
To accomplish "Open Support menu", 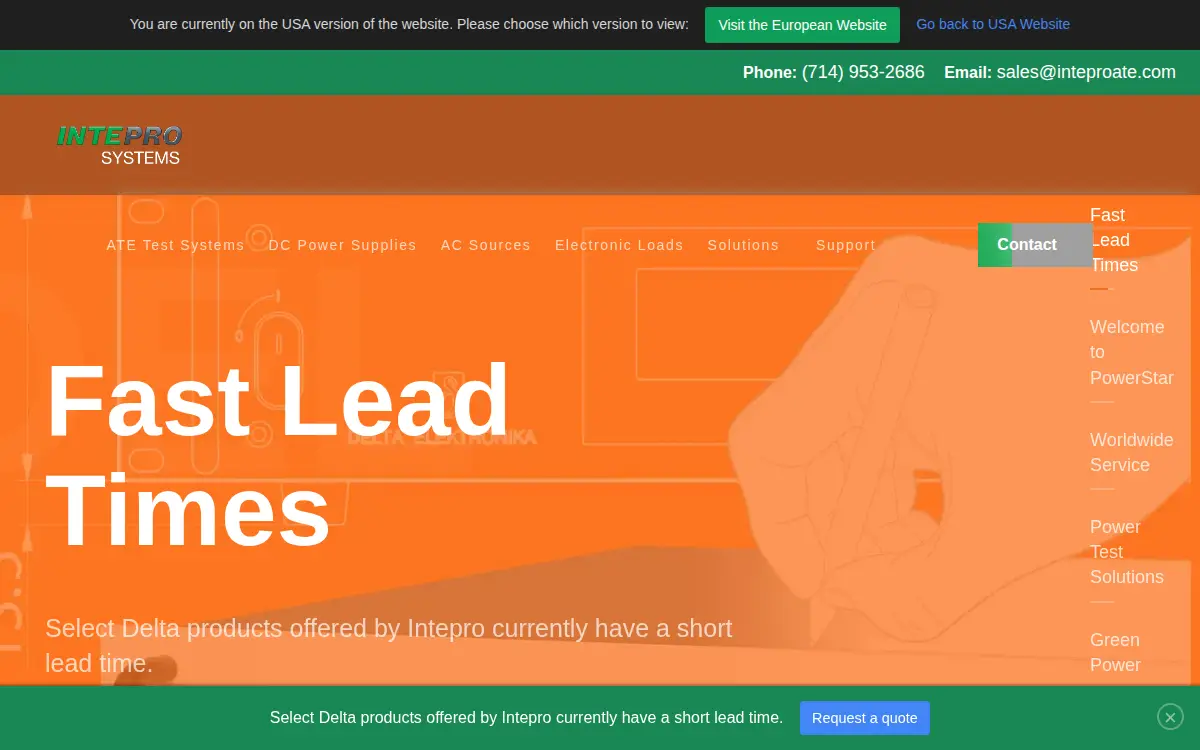I will (x=846, y=245).
